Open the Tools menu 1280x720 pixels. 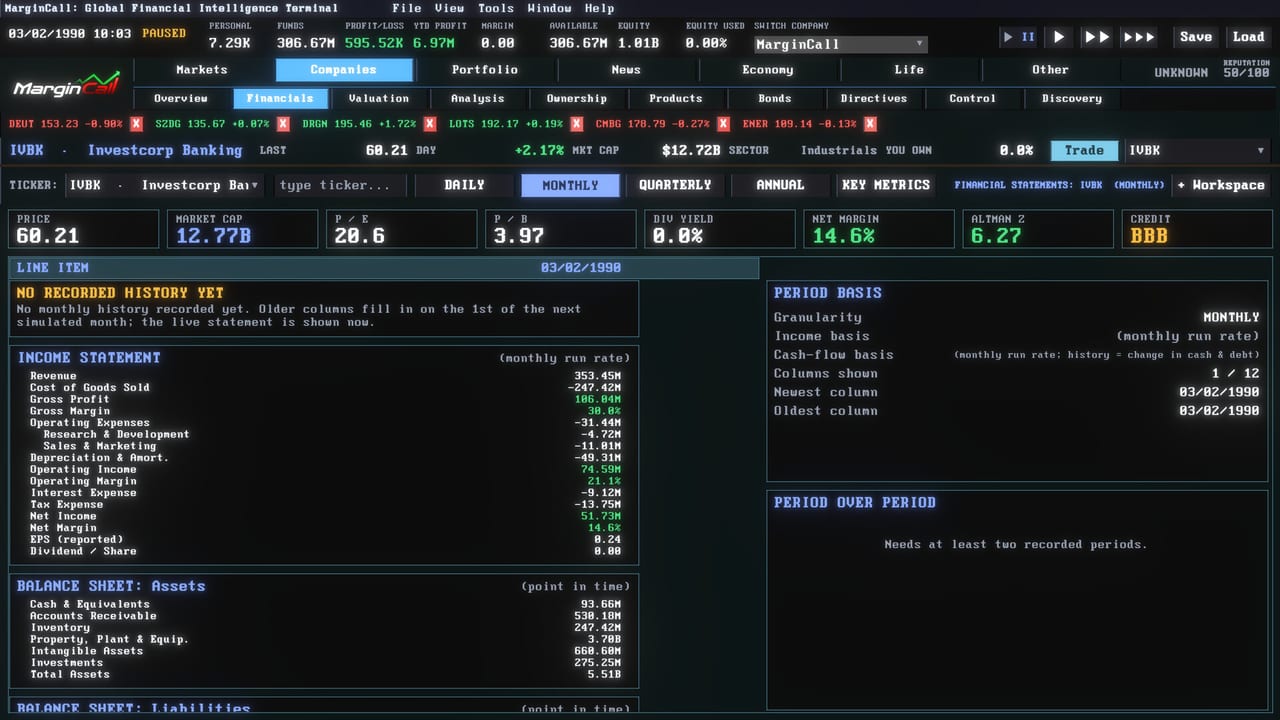click(x=495, y=8)
